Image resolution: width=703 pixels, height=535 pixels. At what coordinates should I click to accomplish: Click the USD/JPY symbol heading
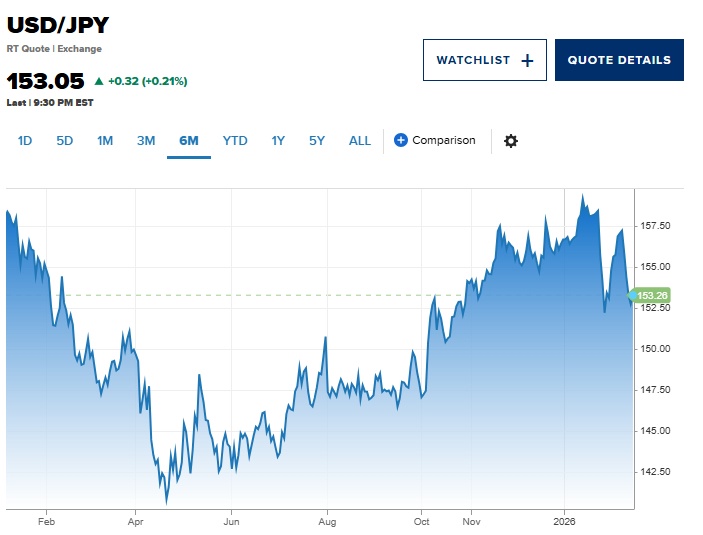57,25
